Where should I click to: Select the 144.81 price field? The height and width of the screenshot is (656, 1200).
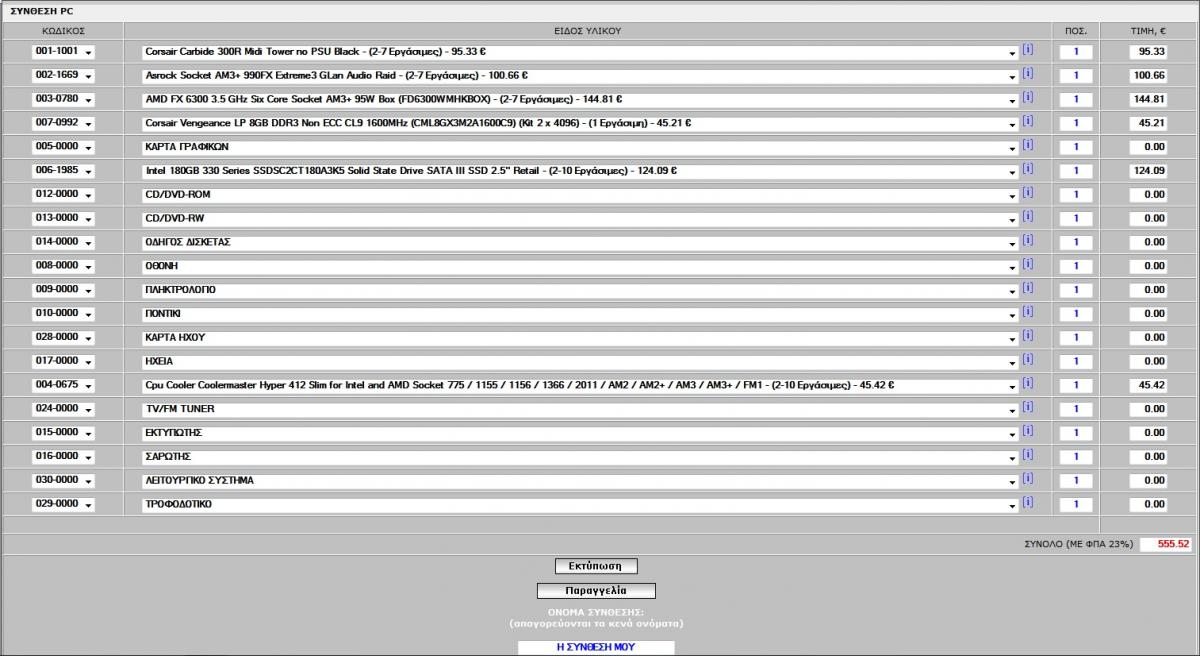[x=1148, y=100]
